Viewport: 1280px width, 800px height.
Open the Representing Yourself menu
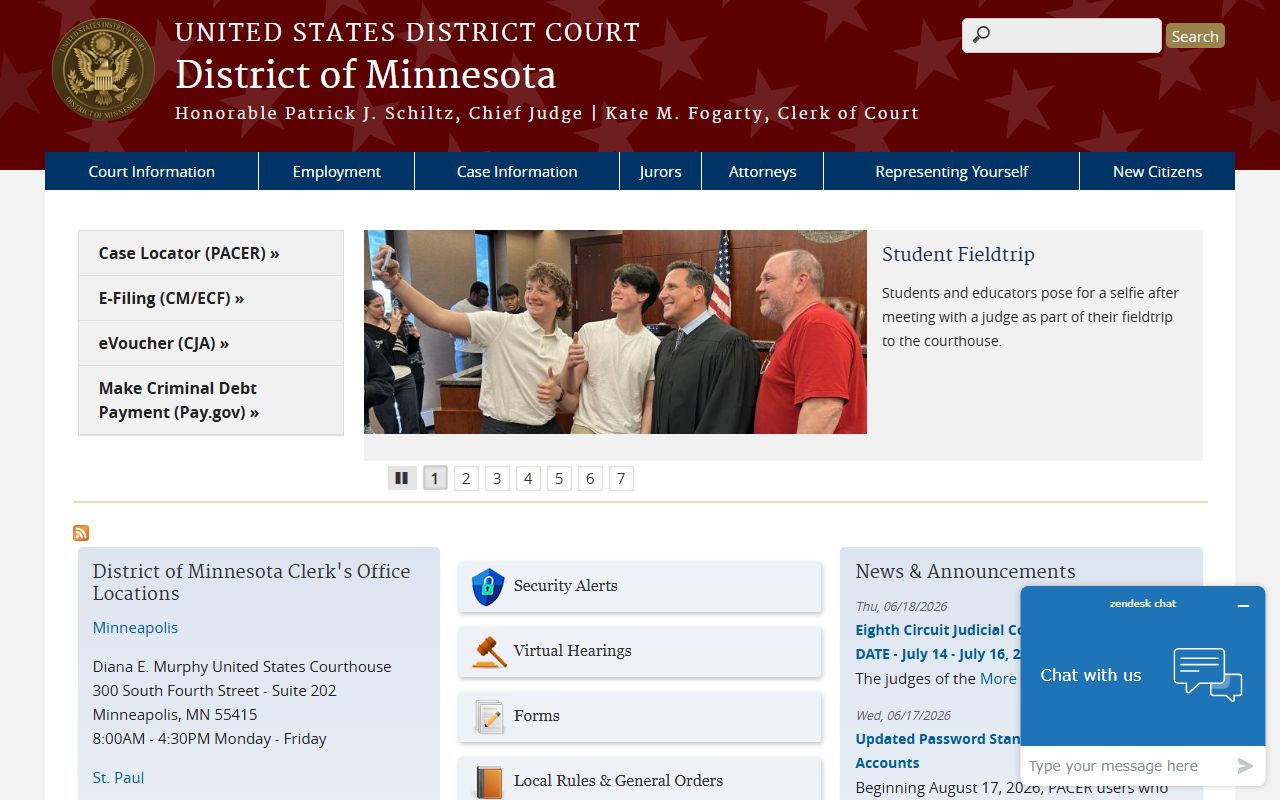951,171
